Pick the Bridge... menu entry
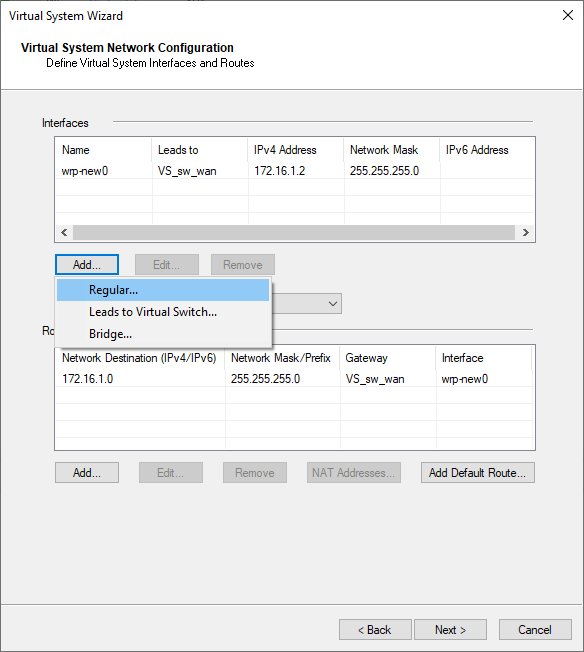The height and width of the screenshot is (652, 584). (163, 334)
